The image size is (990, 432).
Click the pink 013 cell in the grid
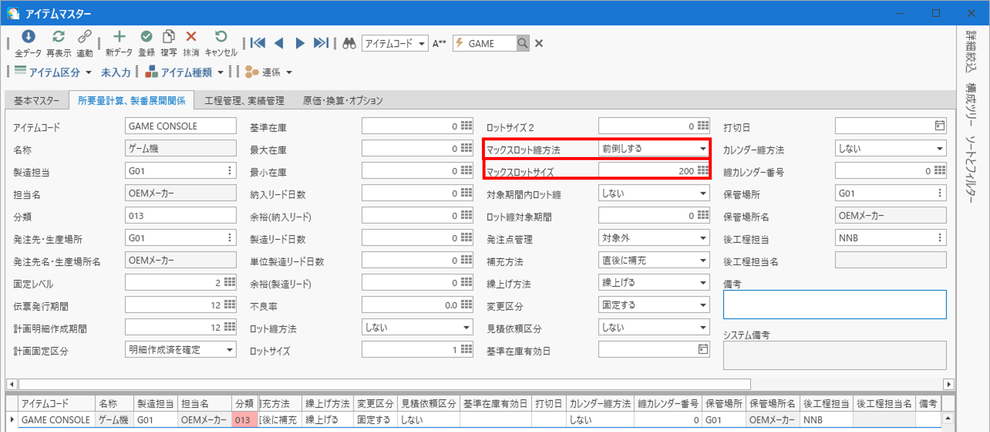coord(244,419)
